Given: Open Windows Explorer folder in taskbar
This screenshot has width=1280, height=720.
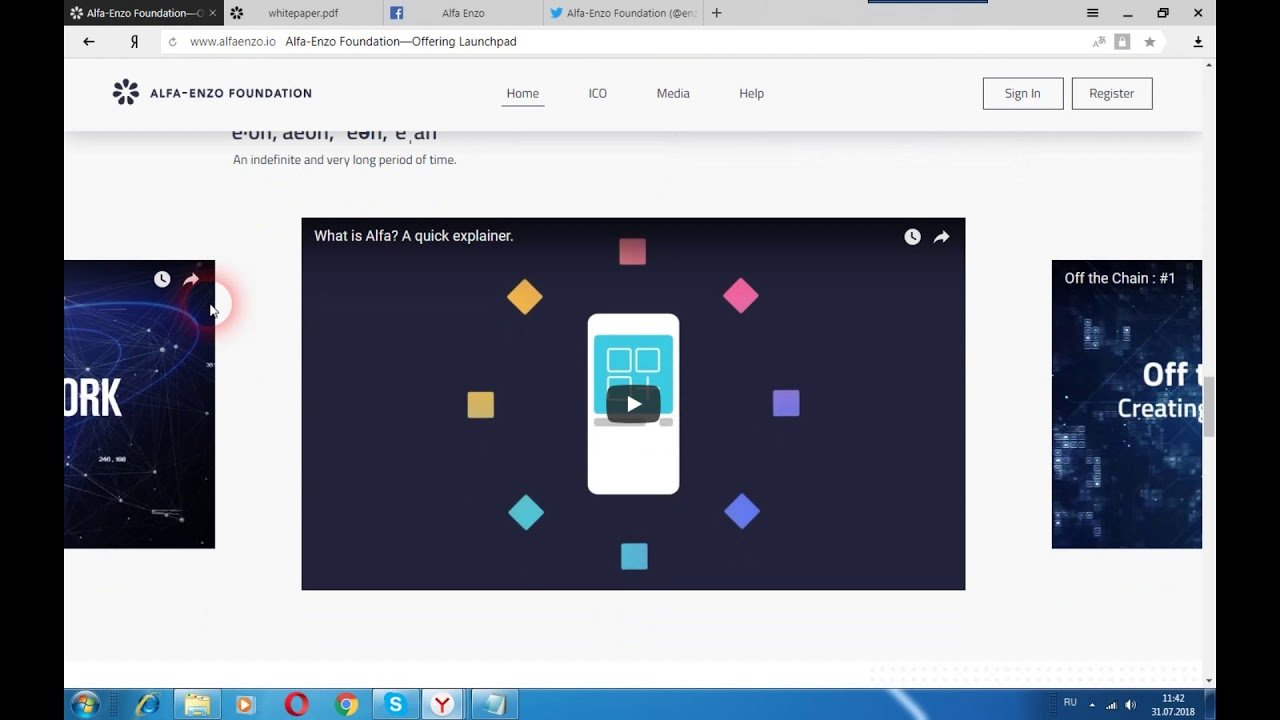Looking at the screenshot, I should (x=197, y=704).
